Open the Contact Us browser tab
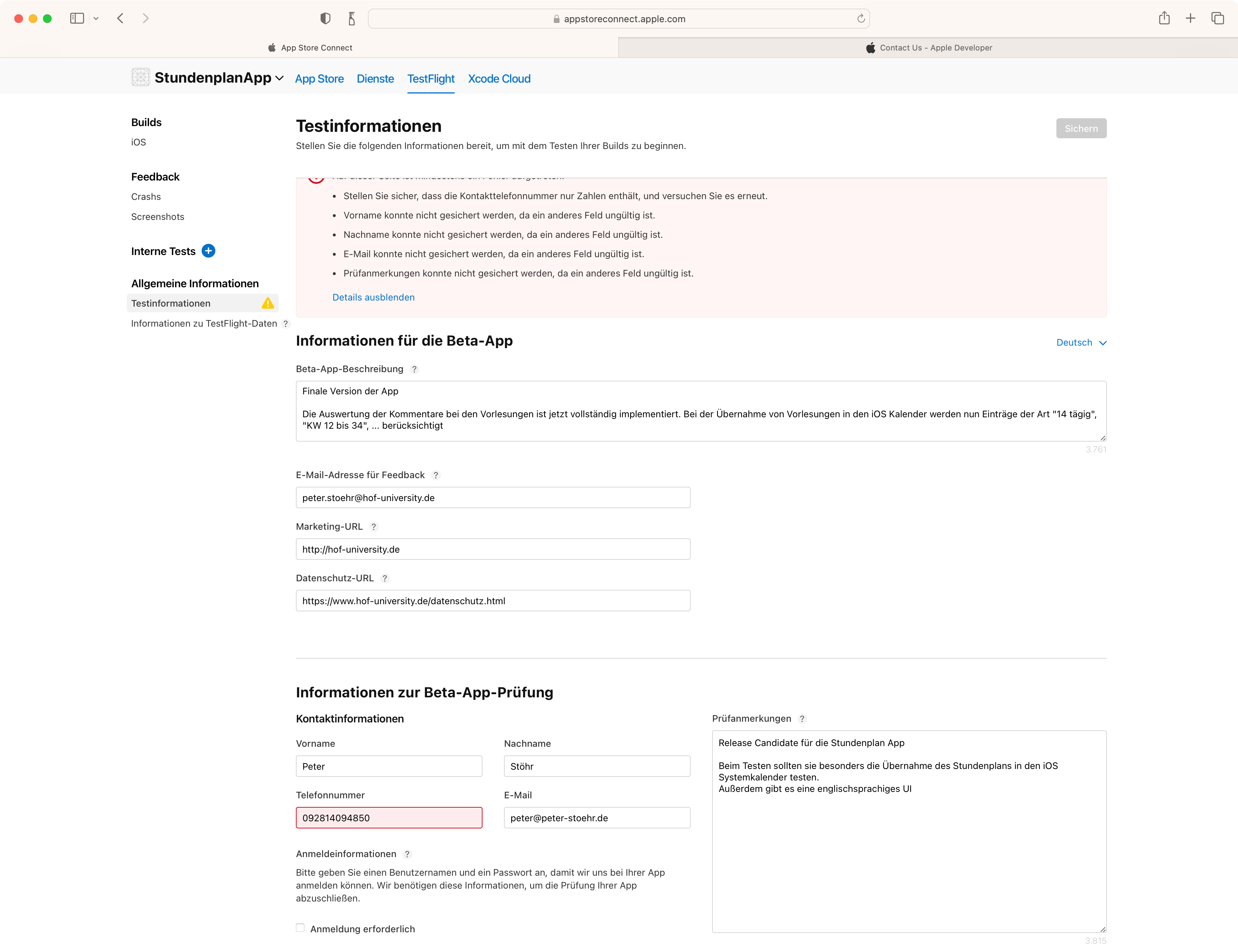1238x952 pixels. tap(929, 48)
